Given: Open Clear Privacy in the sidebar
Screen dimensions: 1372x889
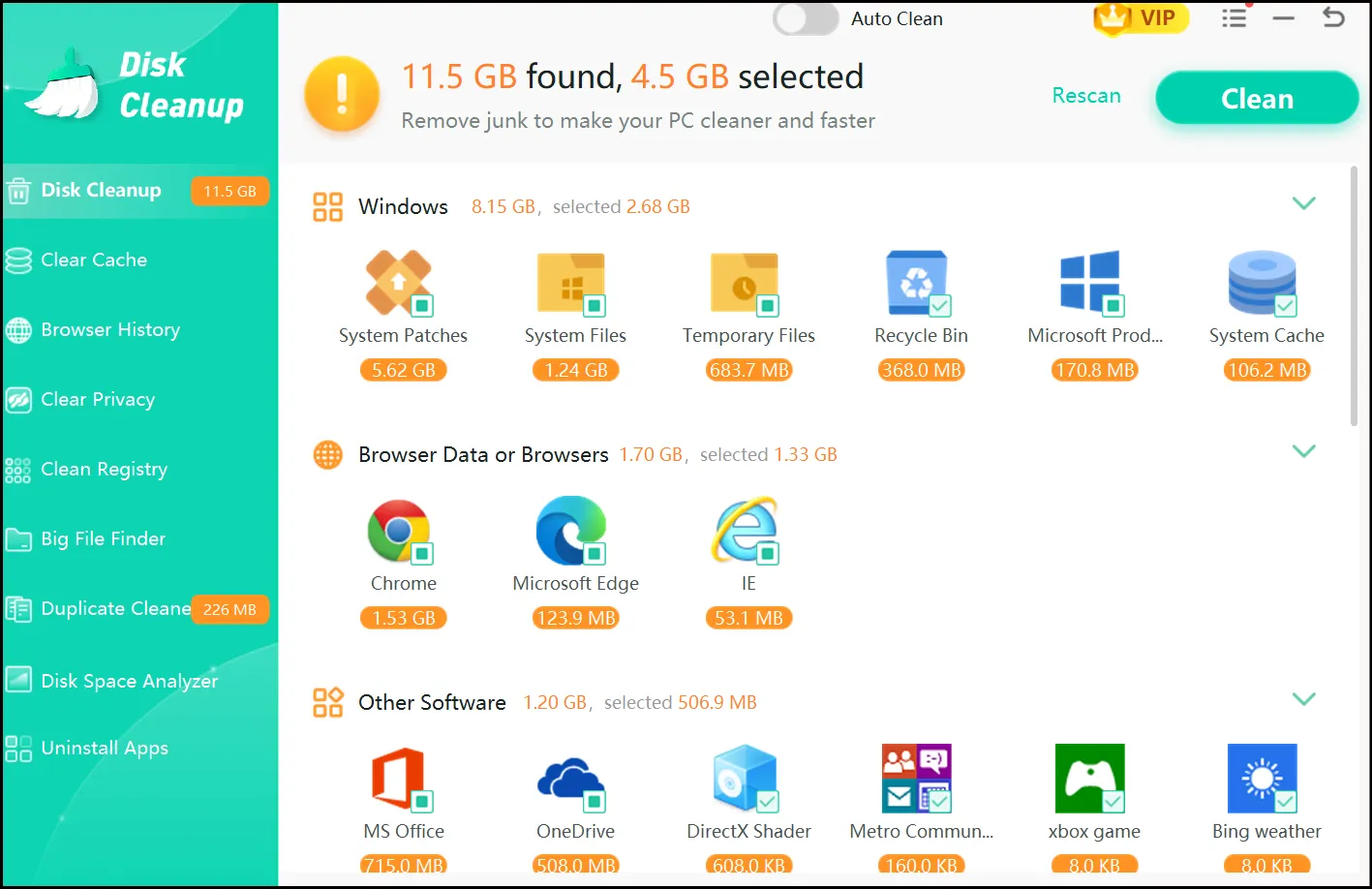Looking at the screenshot, I should point(139,400).
